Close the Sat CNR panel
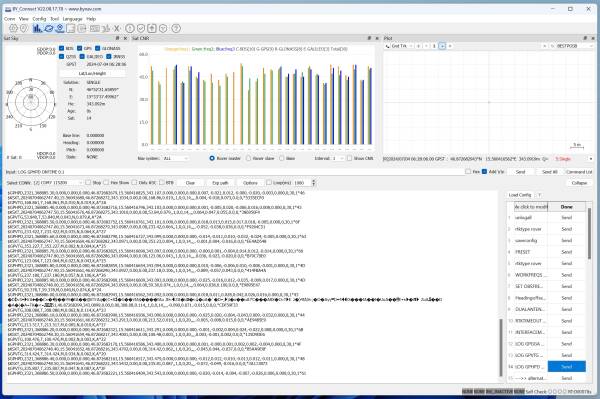Screen dimensions: 600x399 click(x=377, y=38)
